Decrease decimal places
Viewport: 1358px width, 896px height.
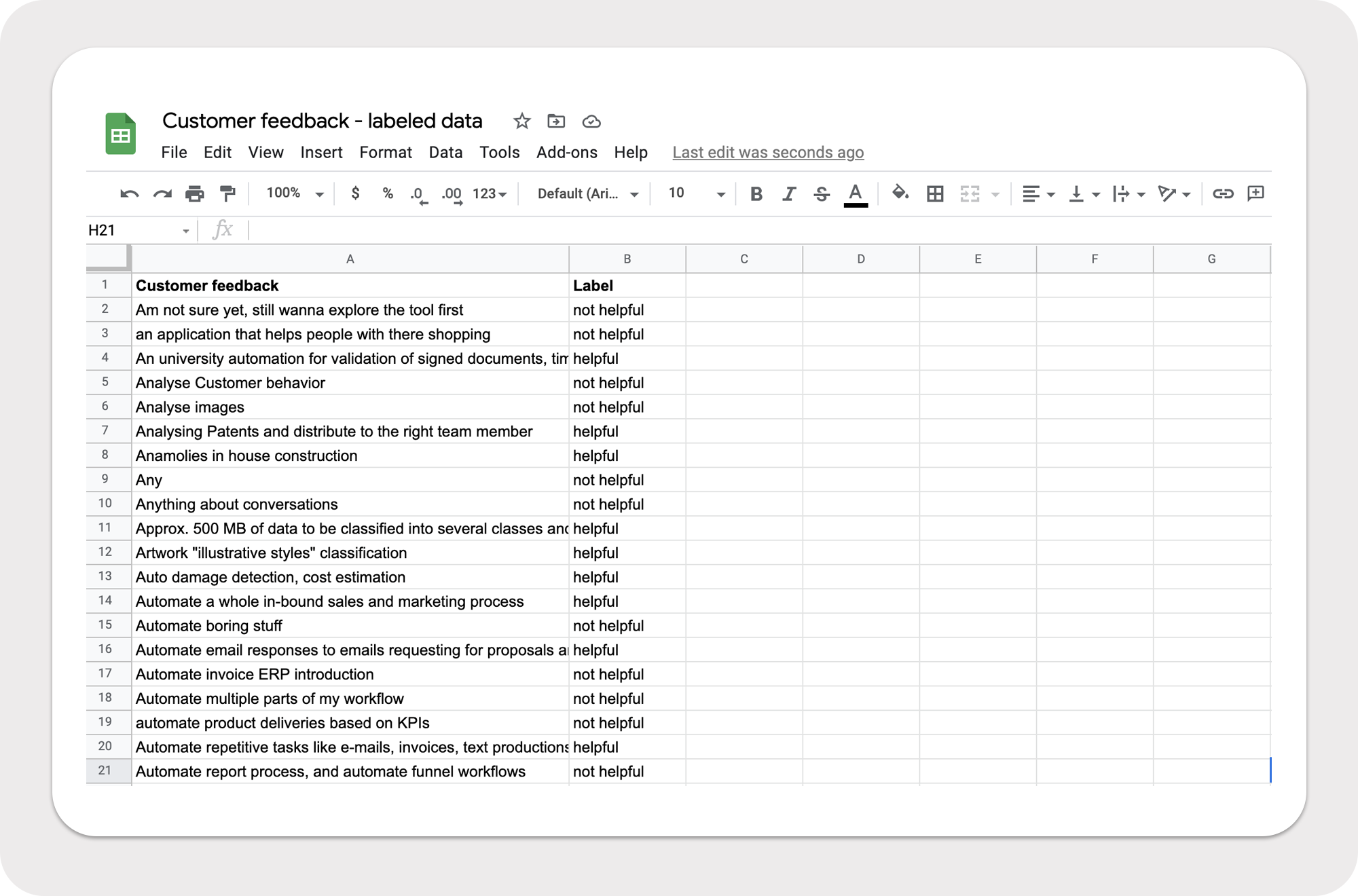click(419, 195)
